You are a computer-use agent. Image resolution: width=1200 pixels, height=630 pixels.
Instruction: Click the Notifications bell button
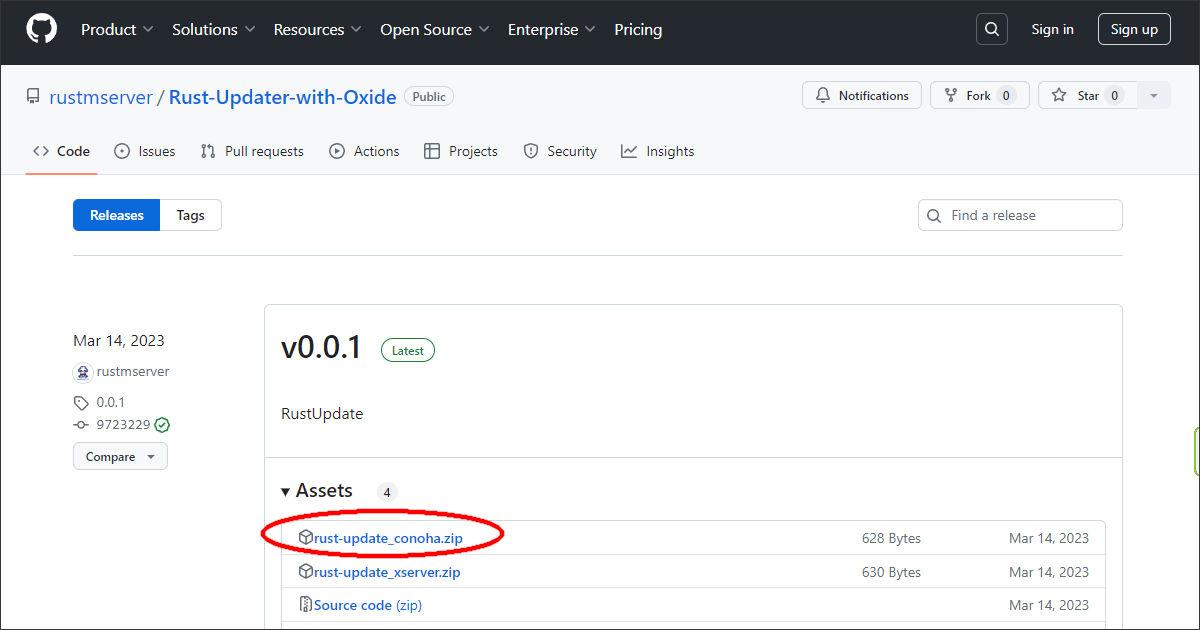pos(862,96)
